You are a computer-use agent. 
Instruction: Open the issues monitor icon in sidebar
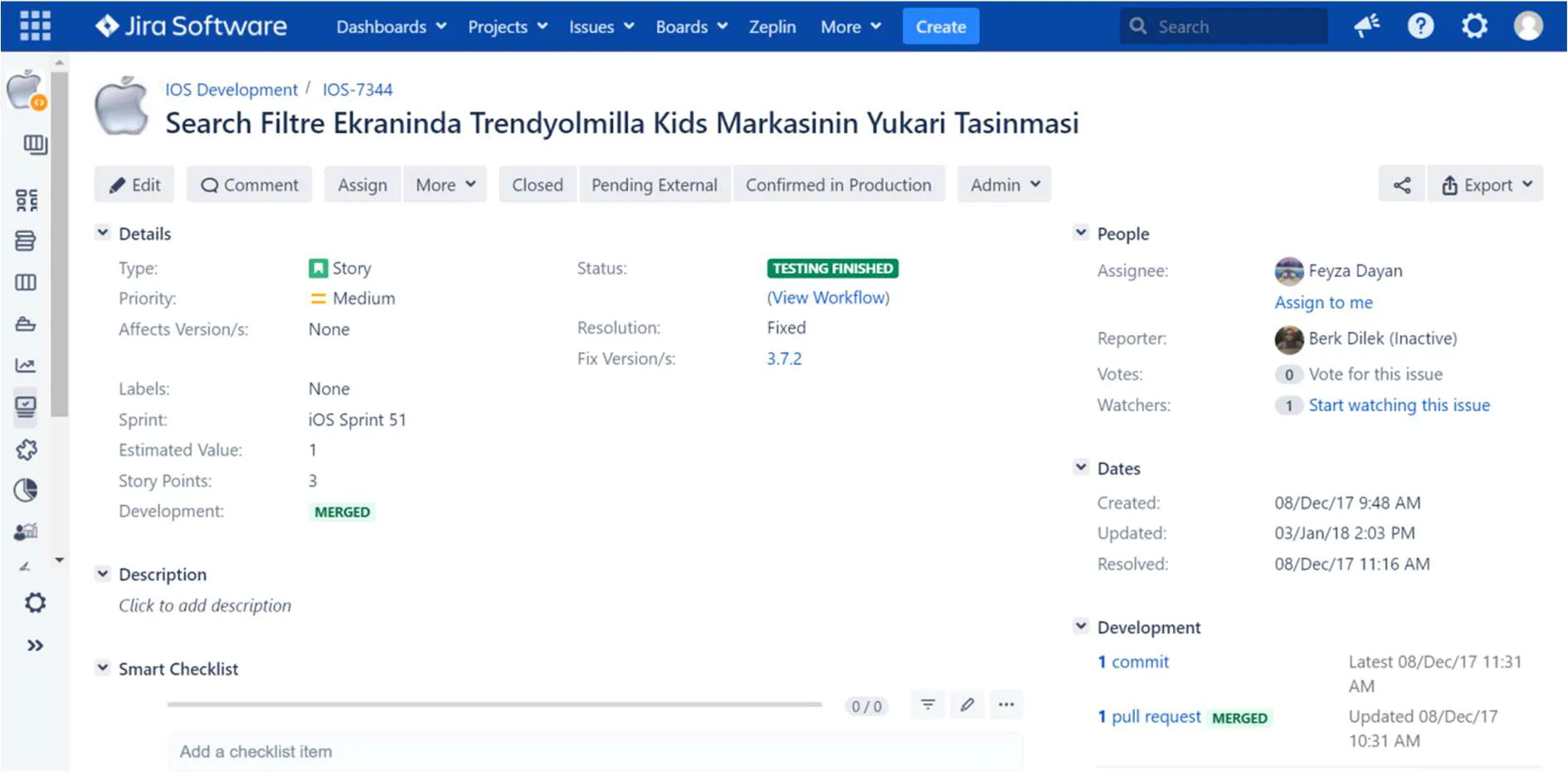click(26, 407)
